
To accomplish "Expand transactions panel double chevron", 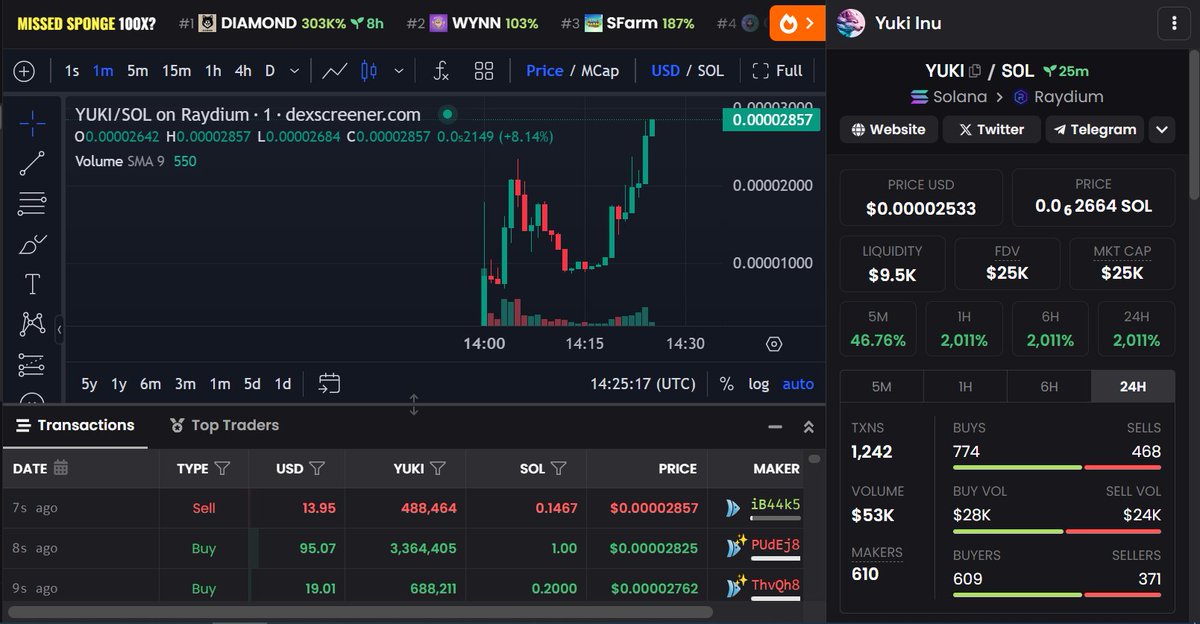I will (809, 426).
